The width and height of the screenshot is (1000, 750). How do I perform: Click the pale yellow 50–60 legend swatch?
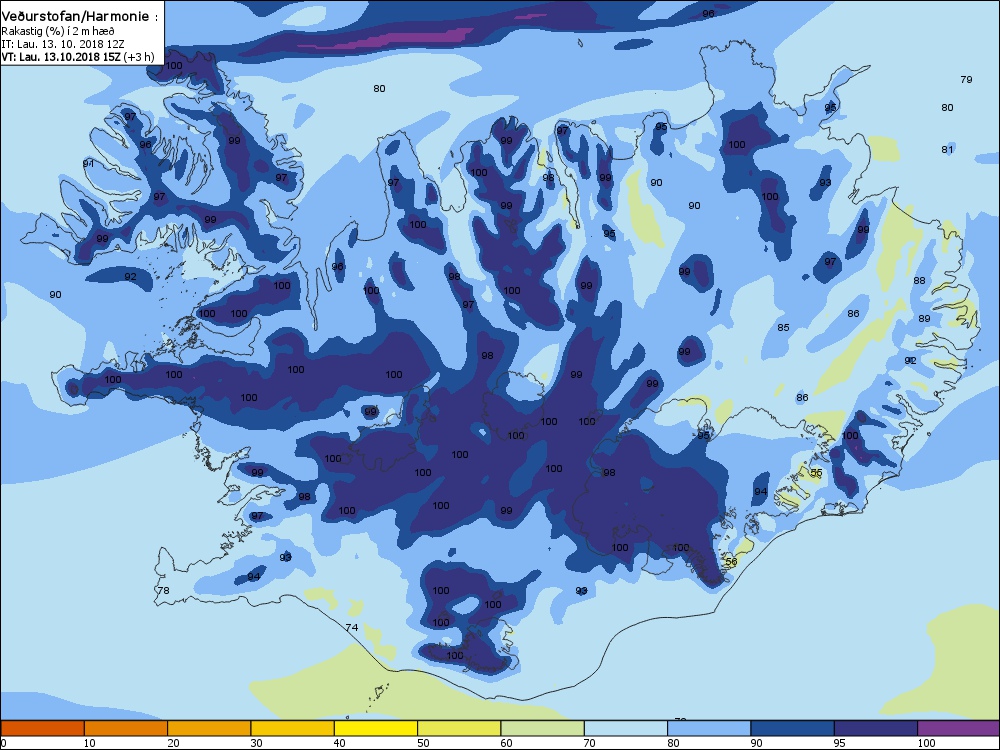click(459, 728)
